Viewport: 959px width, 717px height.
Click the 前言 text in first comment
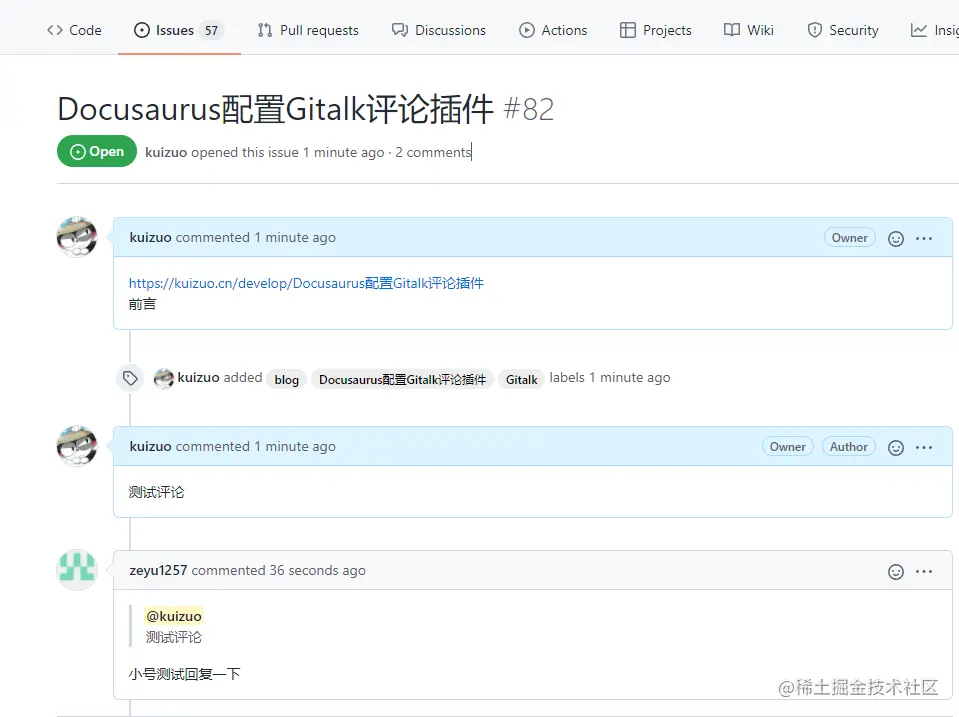[x=143, y=304]
